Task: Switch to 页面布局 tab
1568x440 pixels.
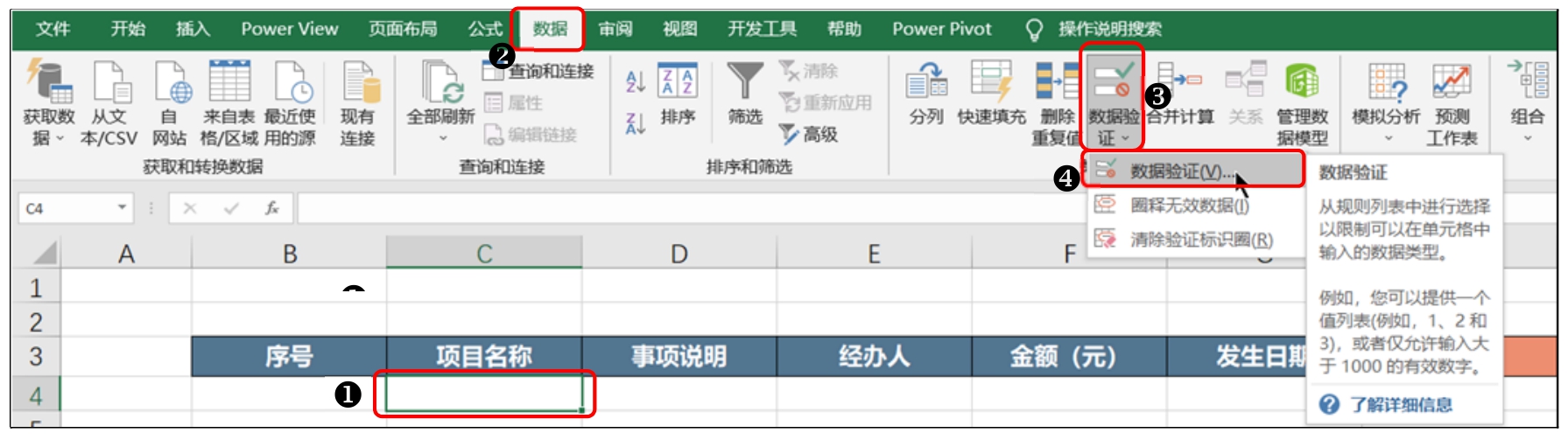Action: pos(403,29)
